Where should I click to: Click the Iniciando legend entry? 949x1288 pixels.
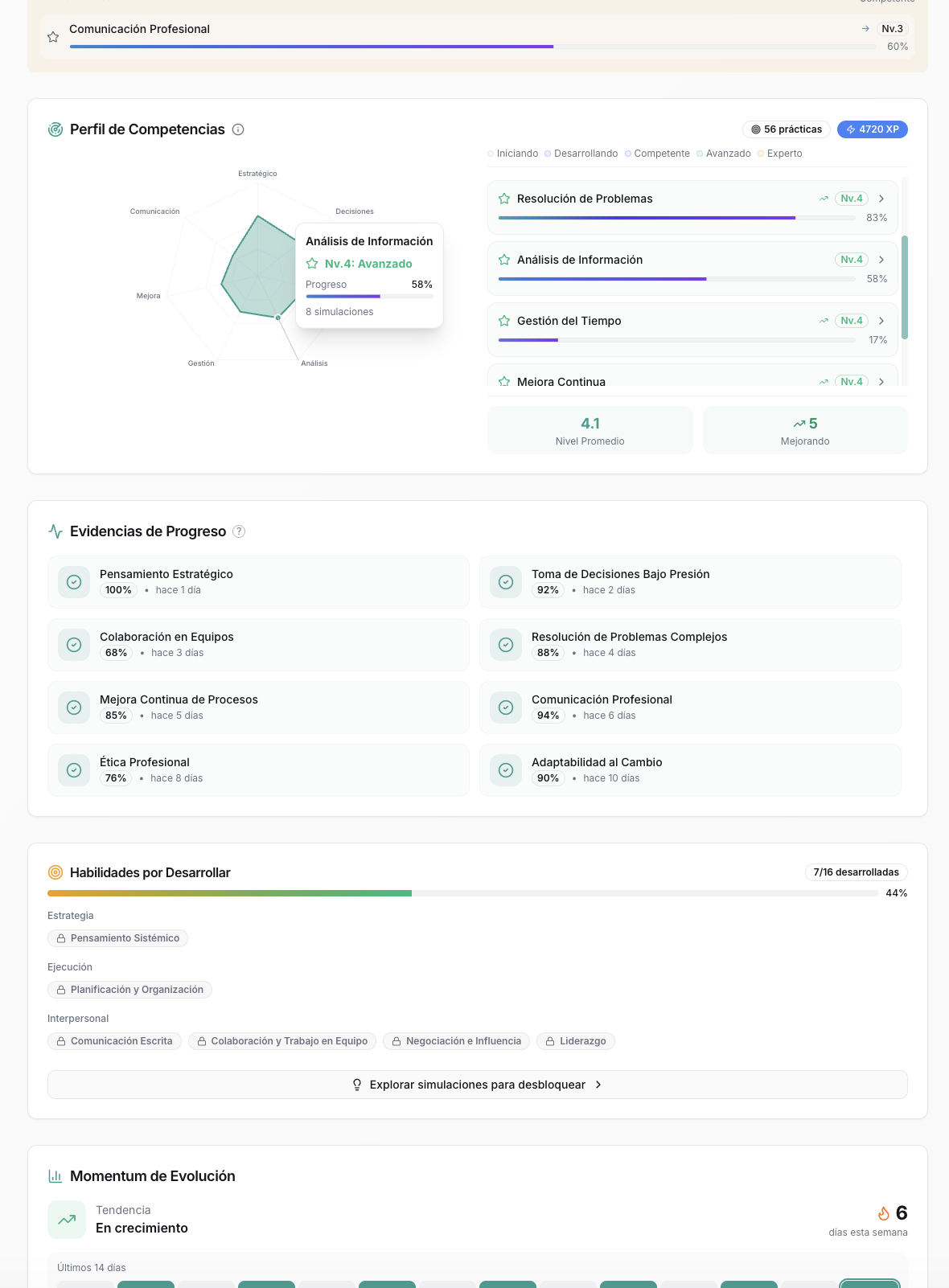pos(513,154)
